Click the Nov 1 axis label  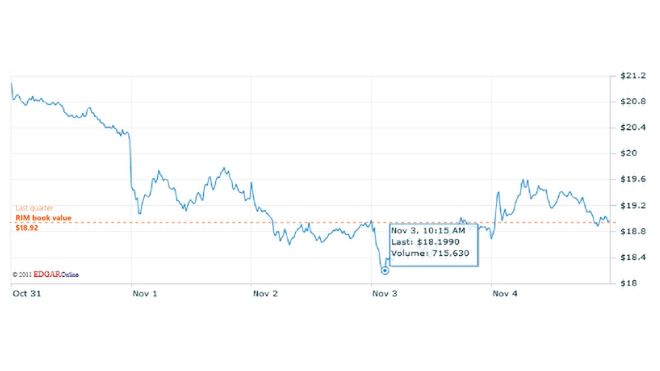tap(145, 294)
